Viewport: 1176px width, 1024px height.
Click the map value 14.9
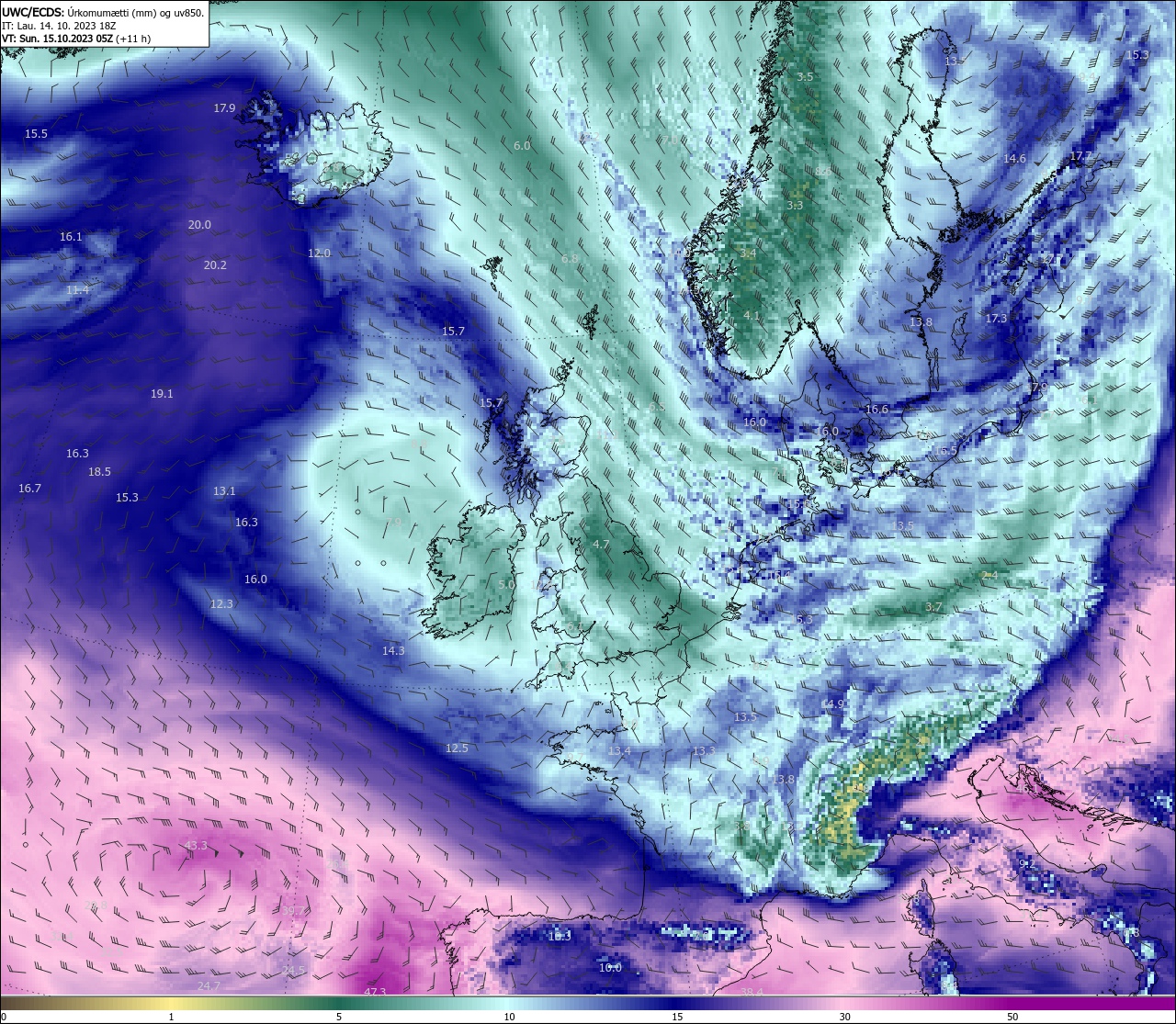(832, 704)
